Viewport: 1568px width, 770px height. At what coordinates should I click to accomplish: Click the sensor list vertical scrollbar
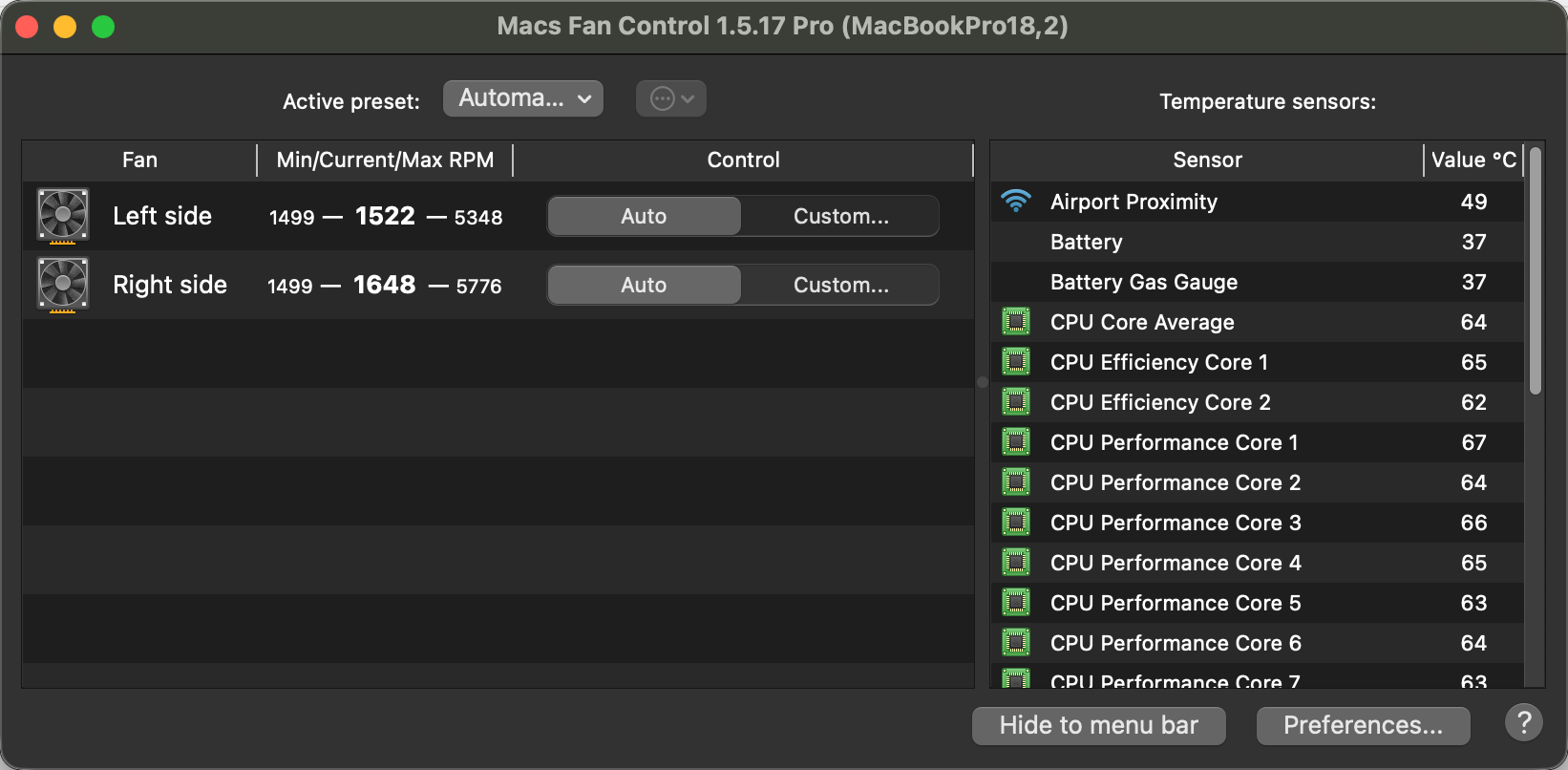tap(1536, 270)
